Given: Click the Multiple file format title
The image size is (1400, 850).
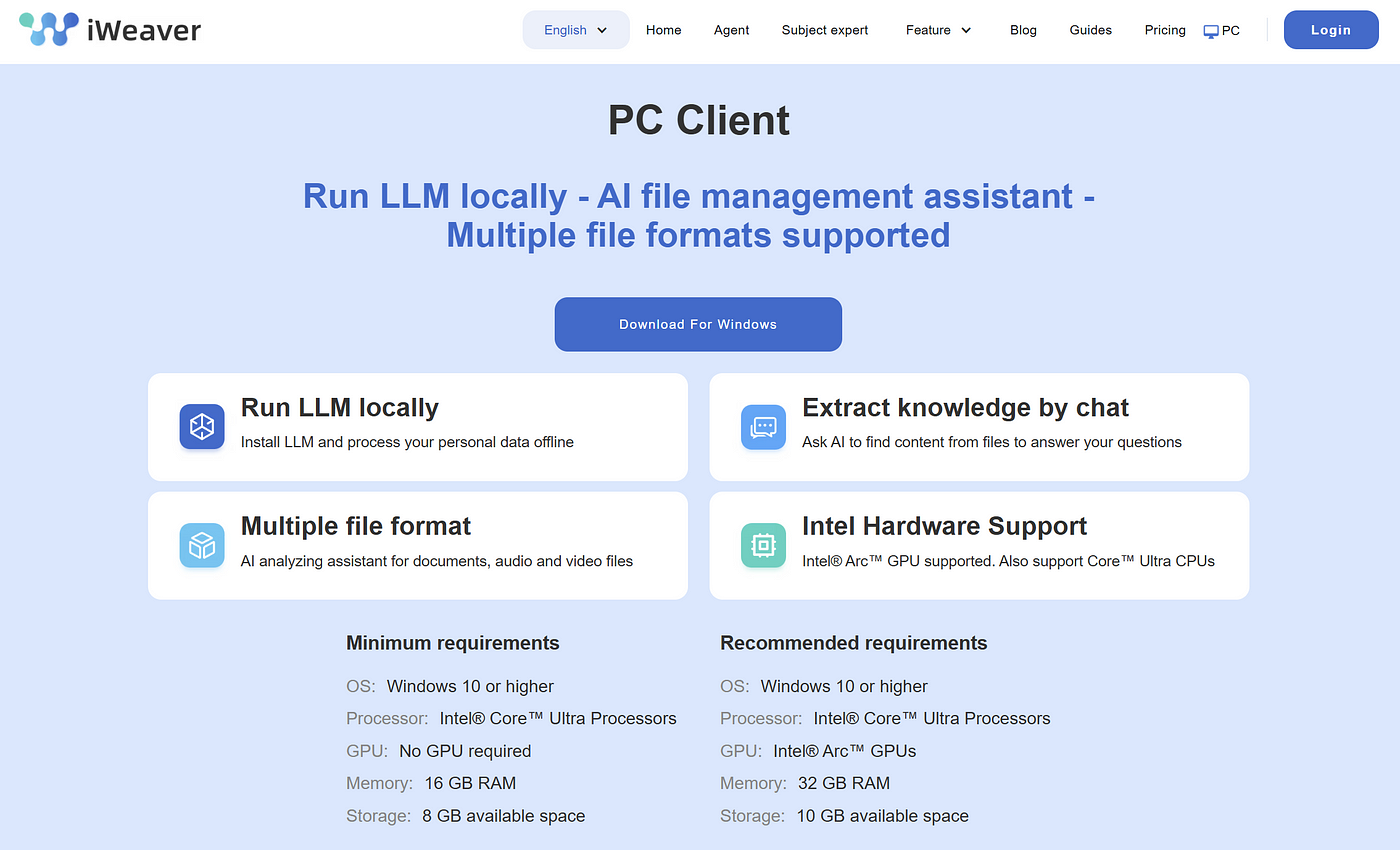Looking at the screenshot, I should pyautogui.click(x=356, y=525).
